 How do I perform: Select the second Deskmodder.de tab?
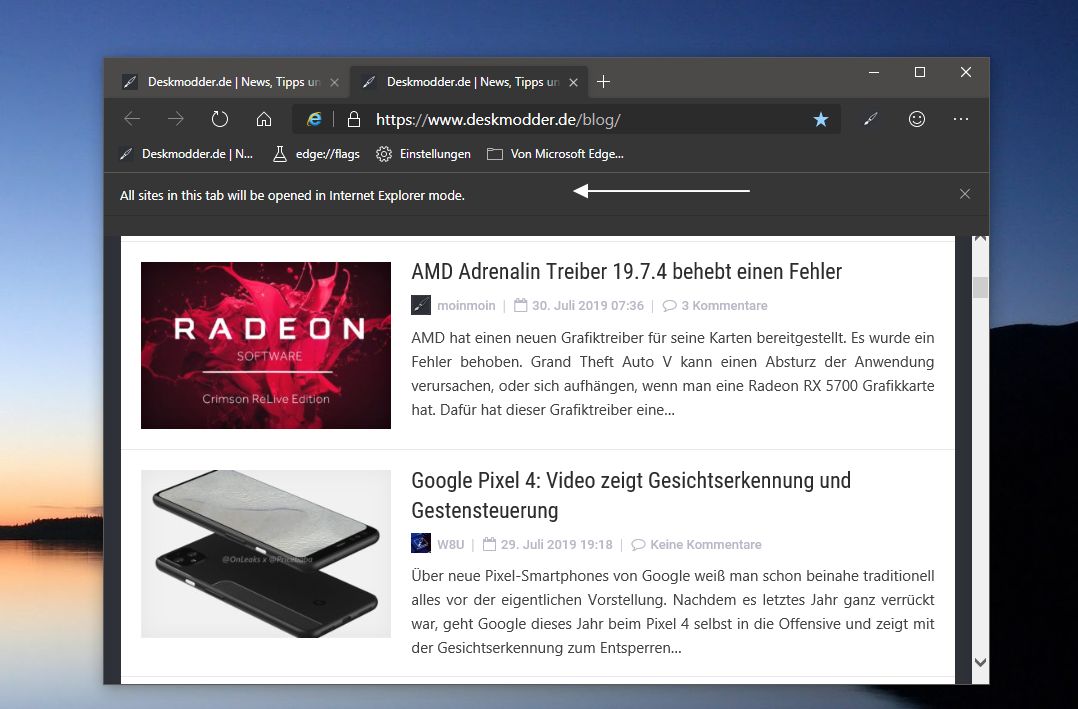point(469,82)
